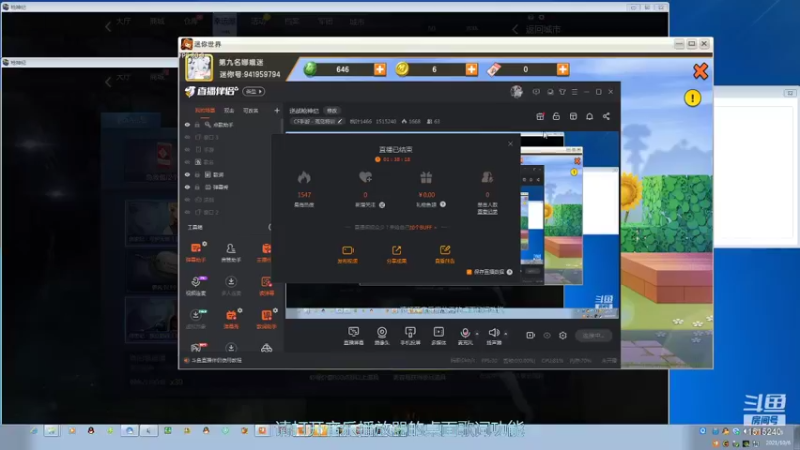This screenshot has width=800, height=450.
Task: Go back with arrow in the background game window
Action: 108,27
